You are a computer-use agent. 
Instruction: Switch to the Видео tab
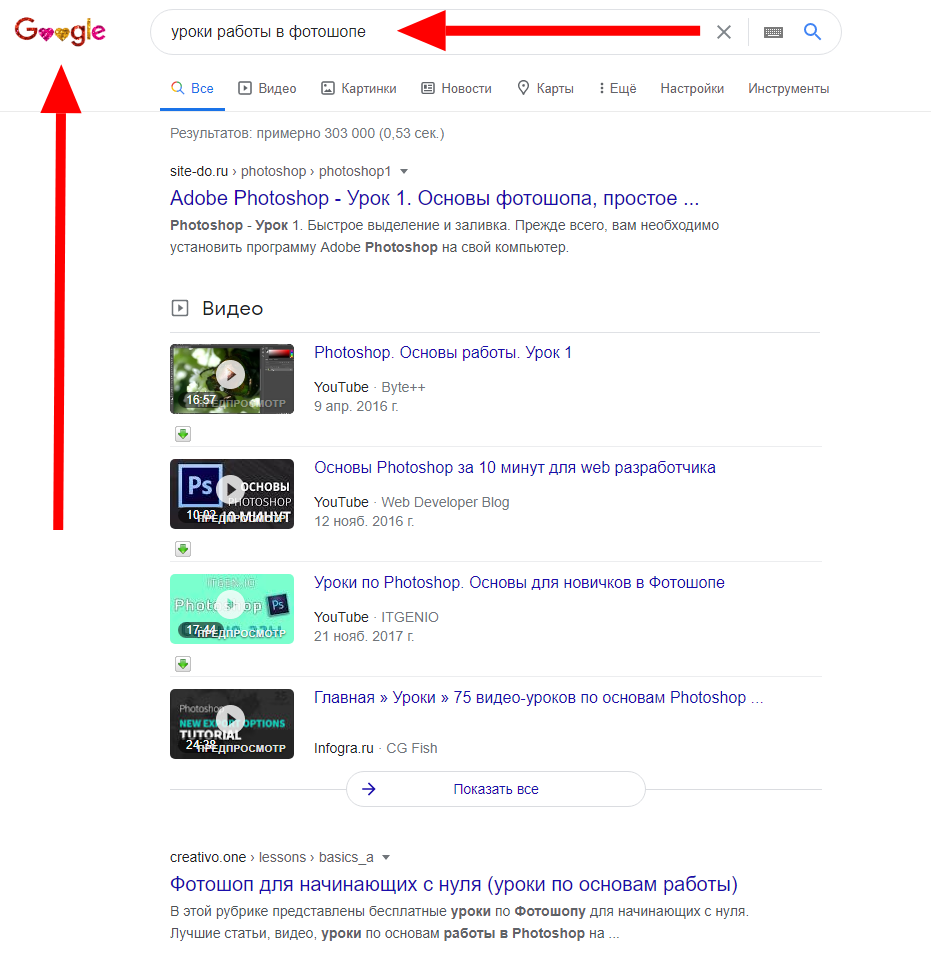pyautogui.click(x=267, y=88)
